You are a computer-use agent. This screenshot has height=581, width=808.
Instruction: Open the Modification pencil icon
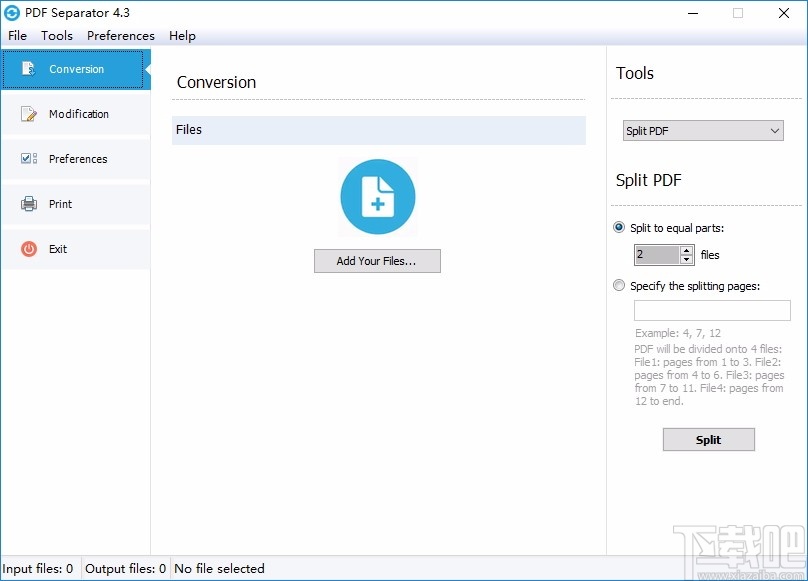(26, 113)
